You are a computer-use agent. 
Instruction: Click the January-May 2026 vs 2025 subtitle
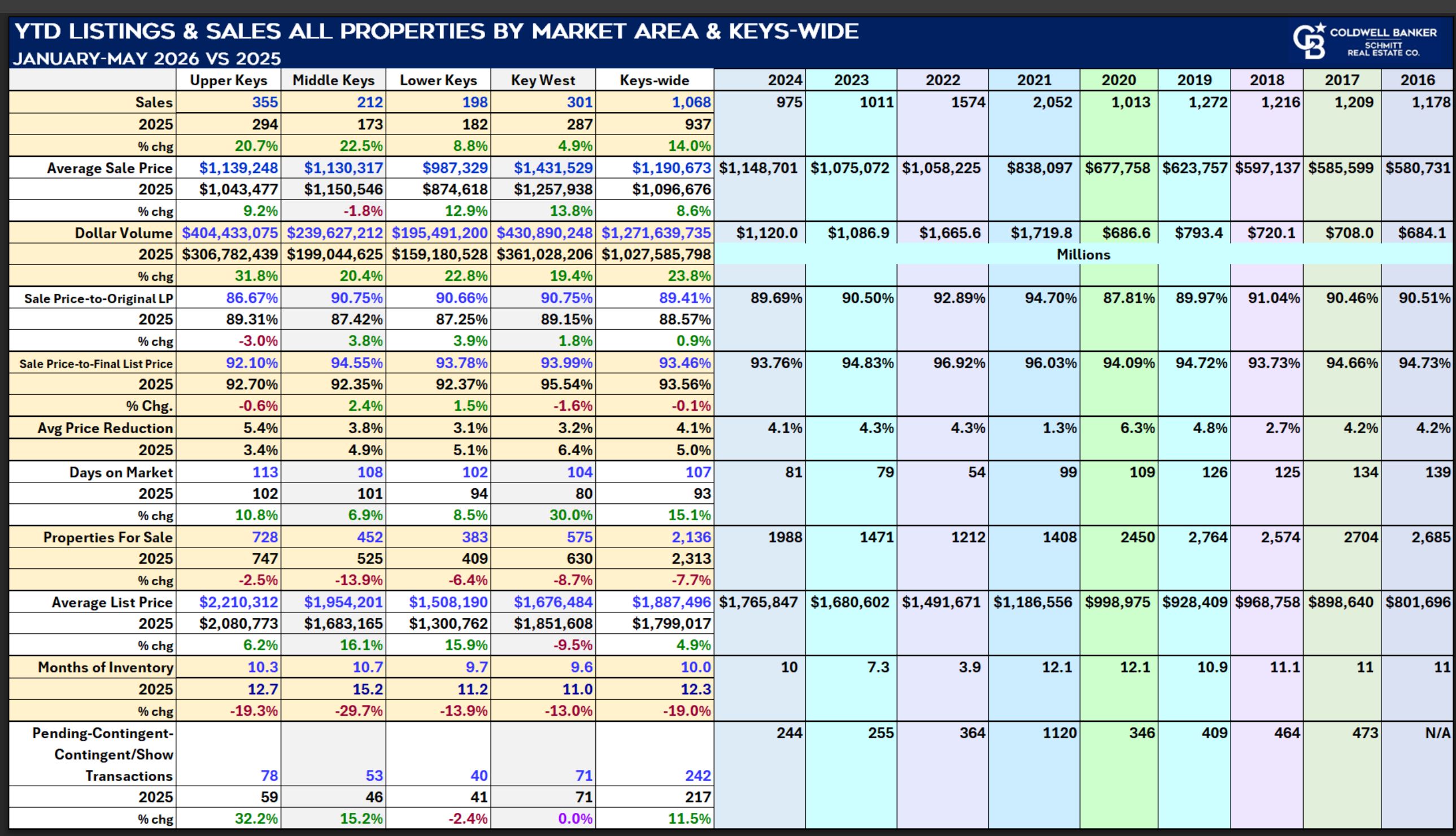[147, 59]
